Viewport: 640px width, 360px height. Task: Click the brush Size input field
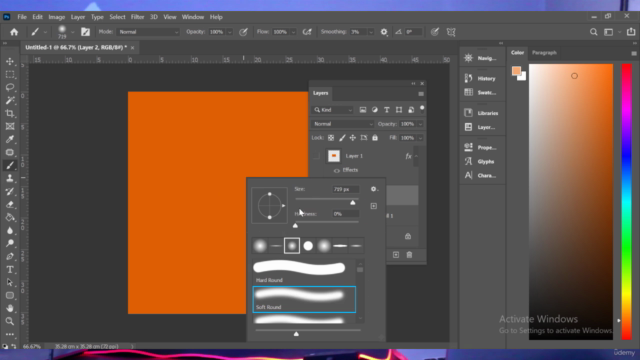point(345,189)
